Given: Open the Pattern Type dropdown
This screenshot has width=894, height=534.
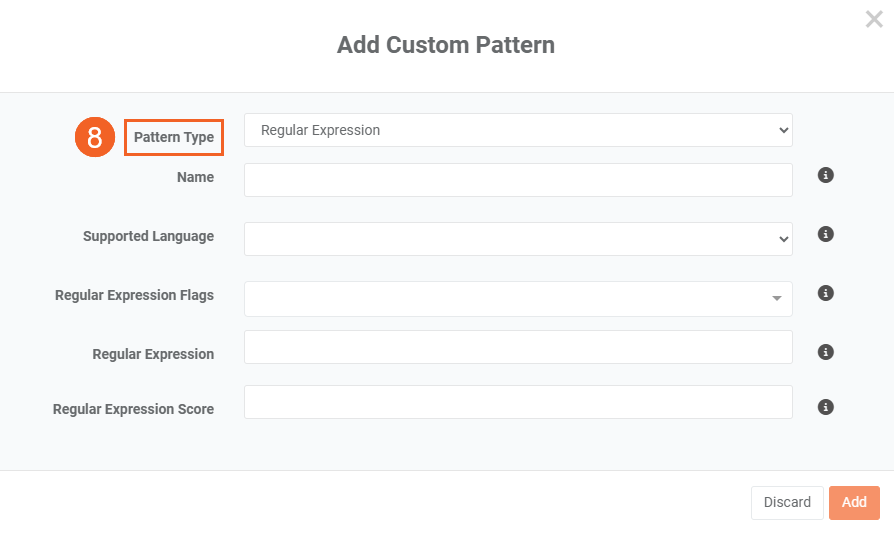Looking at the screenshot, I should [518, 130].
